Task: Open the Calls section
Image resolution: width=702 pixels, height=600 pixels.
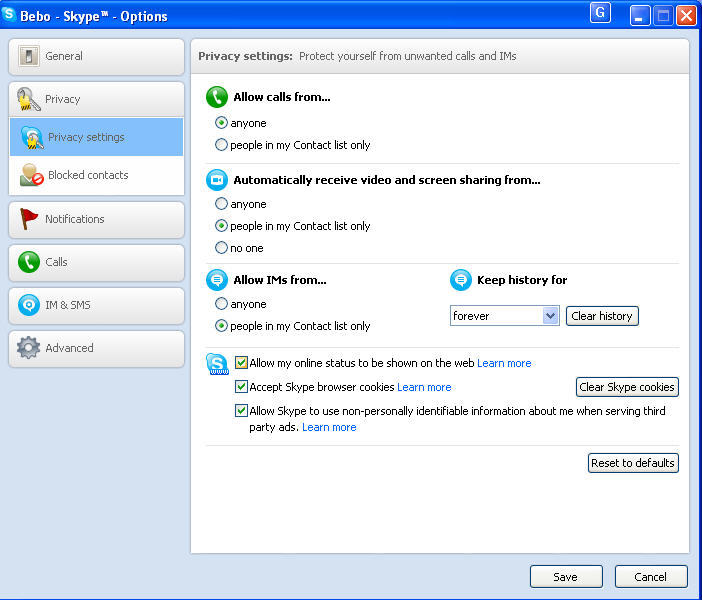Action: (96, 262)
